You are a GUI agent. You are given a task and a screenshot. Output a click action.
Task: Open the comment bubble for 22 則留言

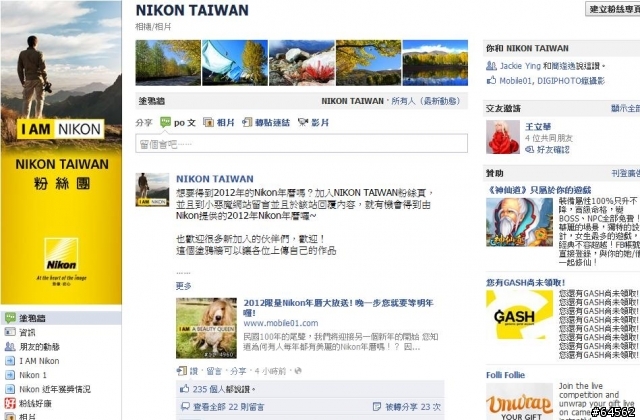tap(185, 407)
